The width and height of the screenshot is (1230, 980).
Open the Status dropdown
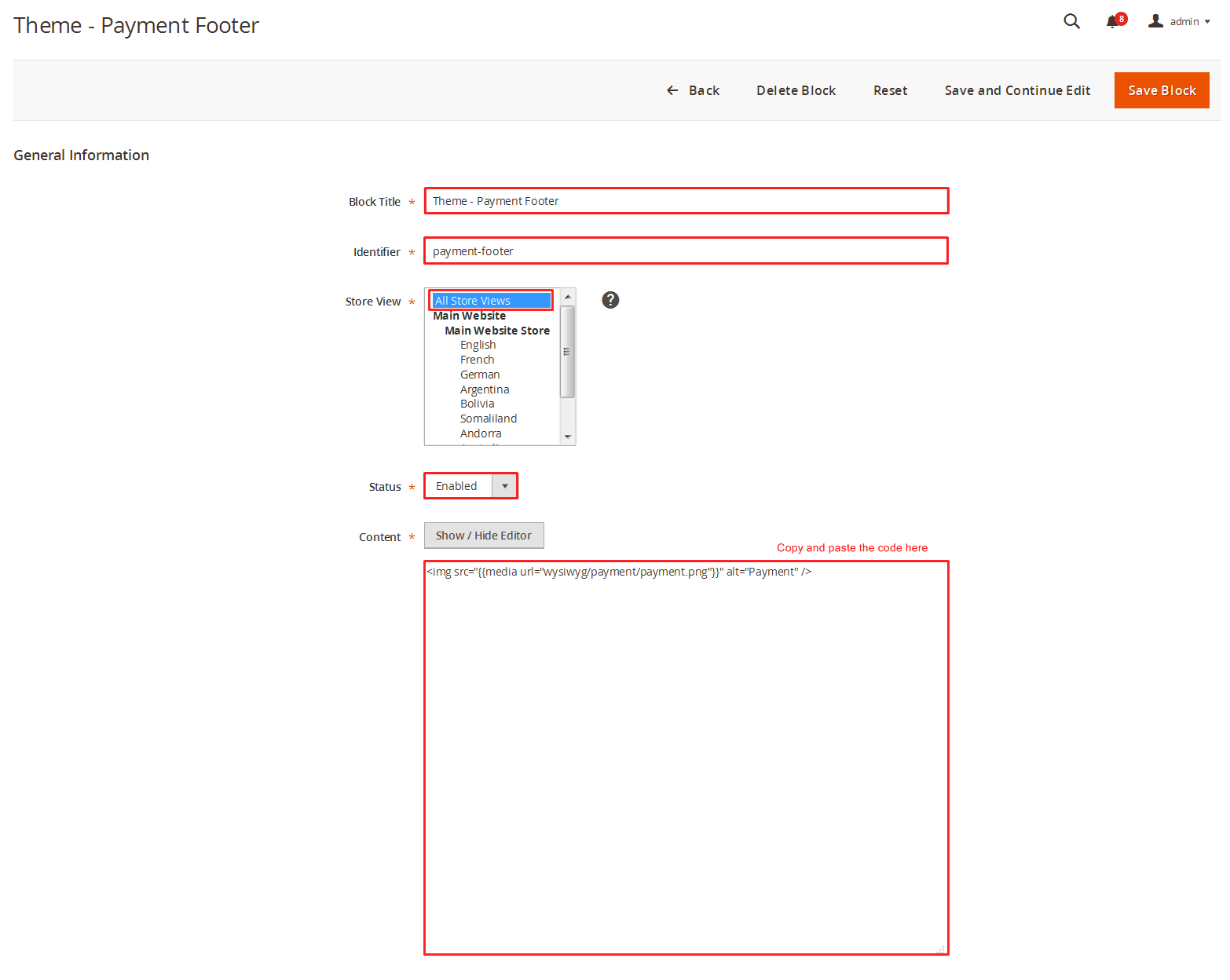tap(471, 486)
